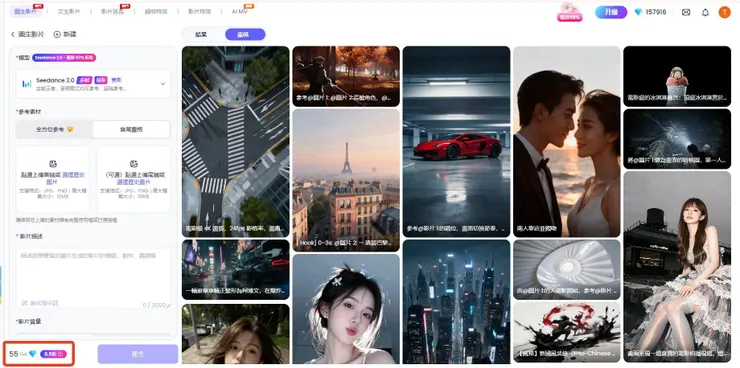Click the optional last-frame upload icon

coord(134,164)
